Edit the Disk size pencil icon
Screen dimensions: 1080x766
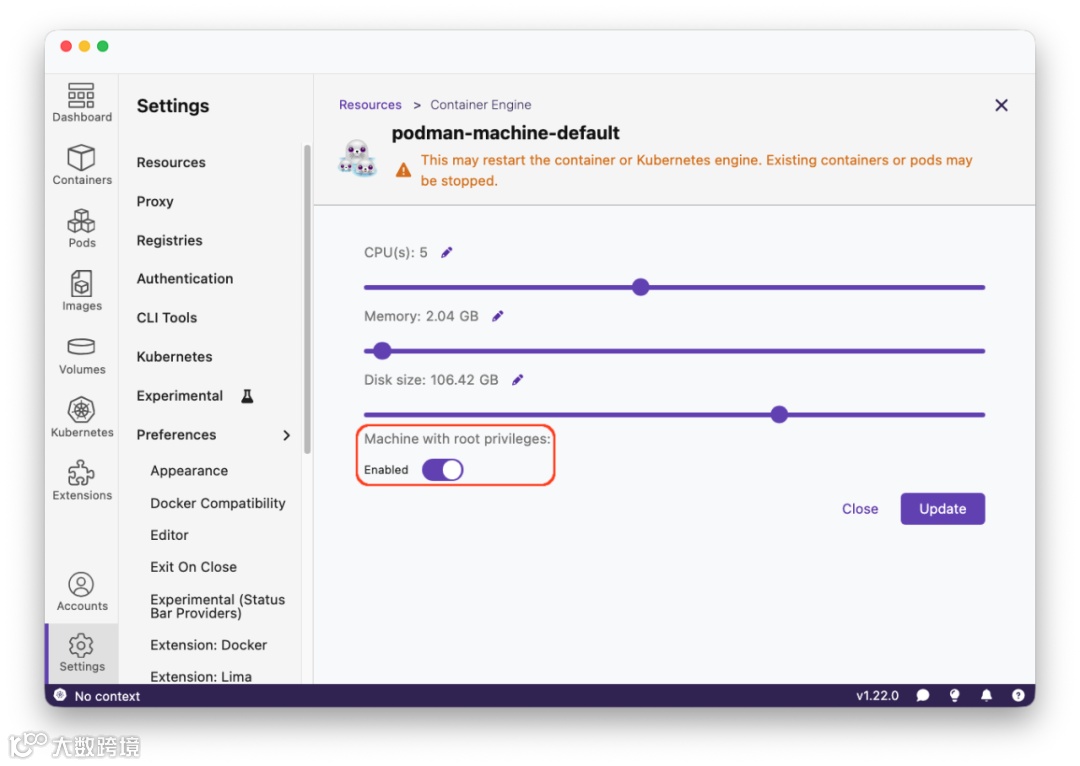pos(517,380)
